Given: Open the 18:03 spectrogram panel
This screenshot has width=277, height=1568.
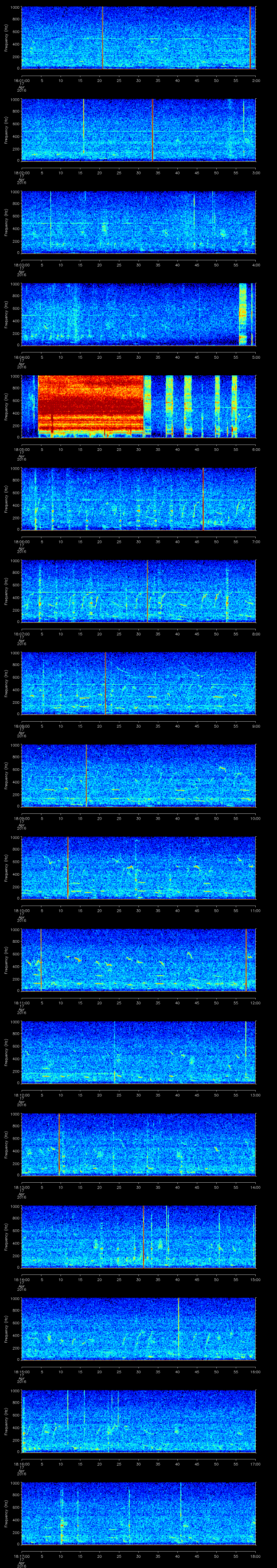Looking at the screenshot, I should [138, 222].
